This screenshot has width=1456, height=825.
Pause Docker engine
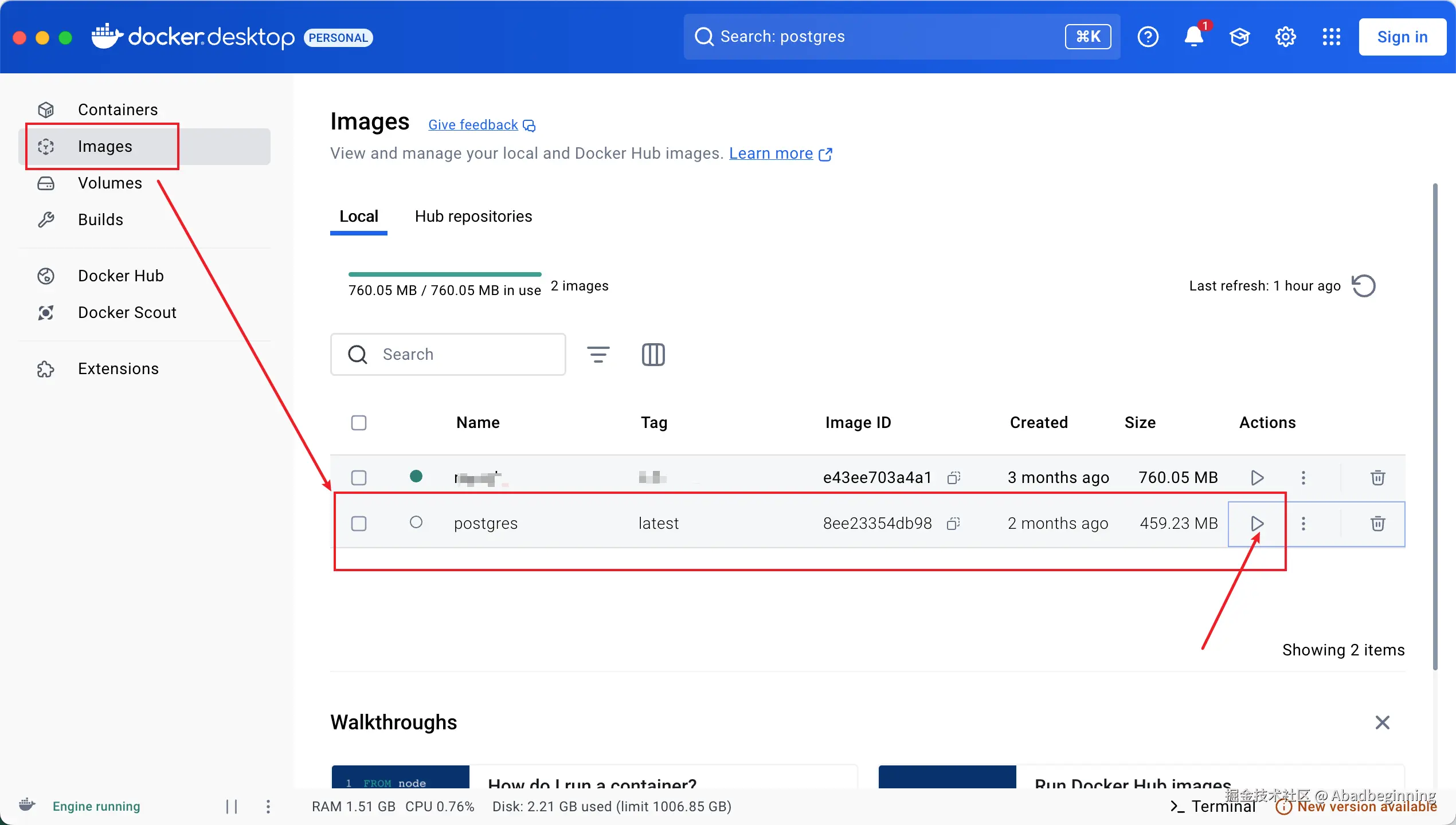coord(232,807)
